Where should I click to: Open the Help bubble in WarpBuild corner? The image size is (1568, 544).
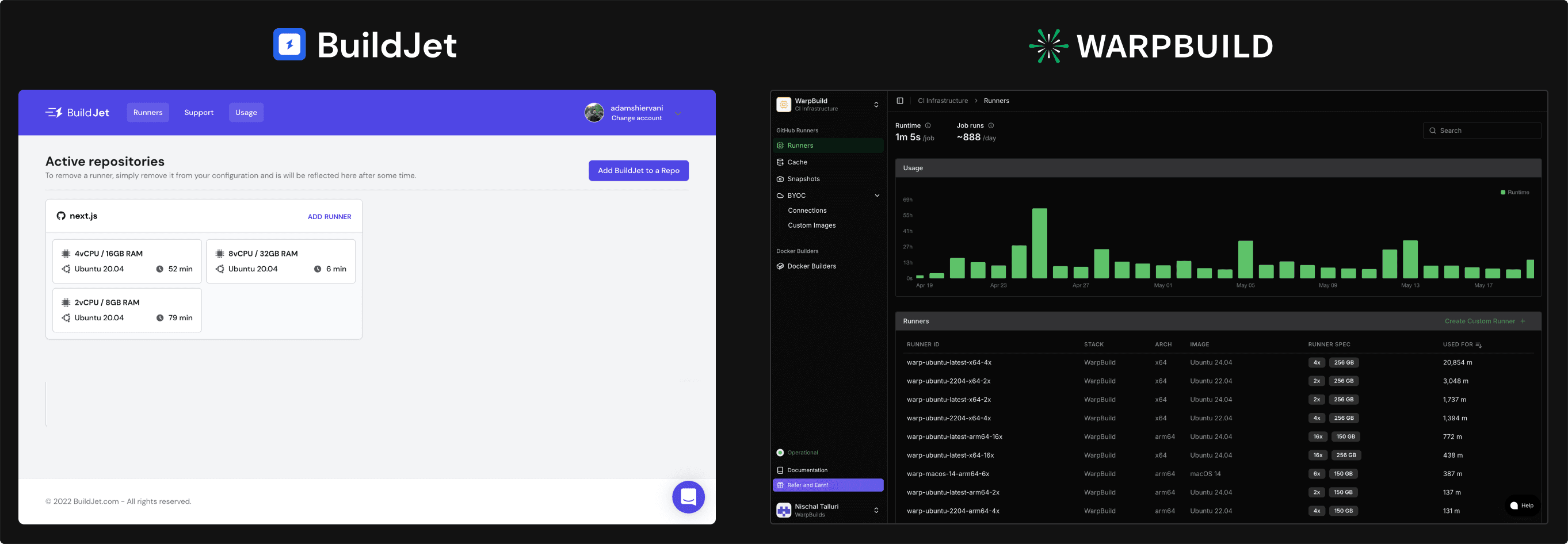click(x=1522, y=505)
